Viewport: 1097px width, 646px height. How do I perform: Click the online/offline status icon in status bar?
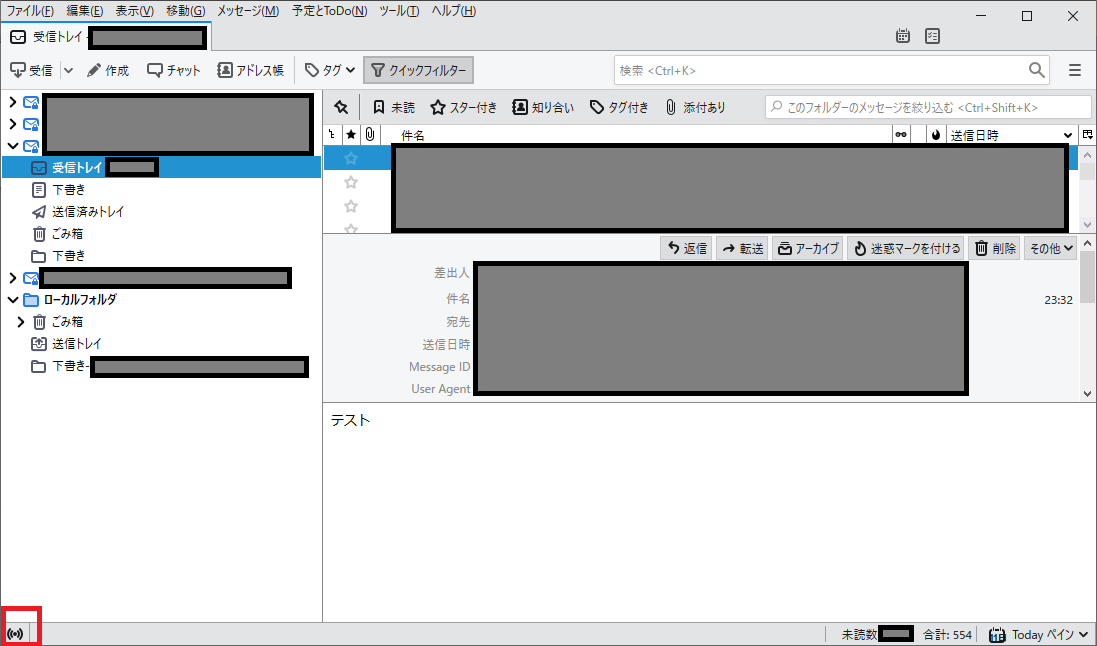point(15,634)
